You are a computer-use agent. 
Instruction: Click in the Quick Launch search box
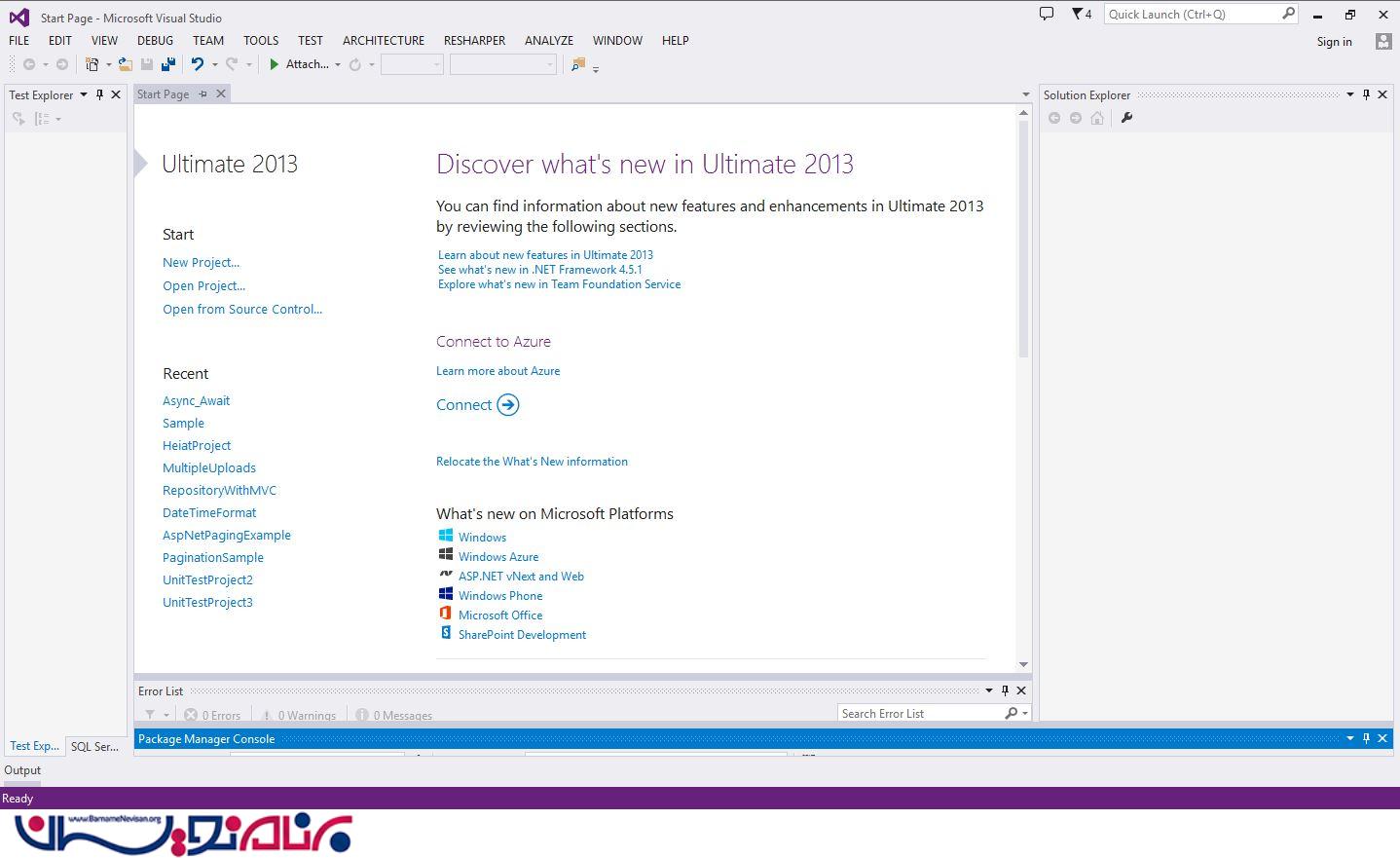point(1193,14)
